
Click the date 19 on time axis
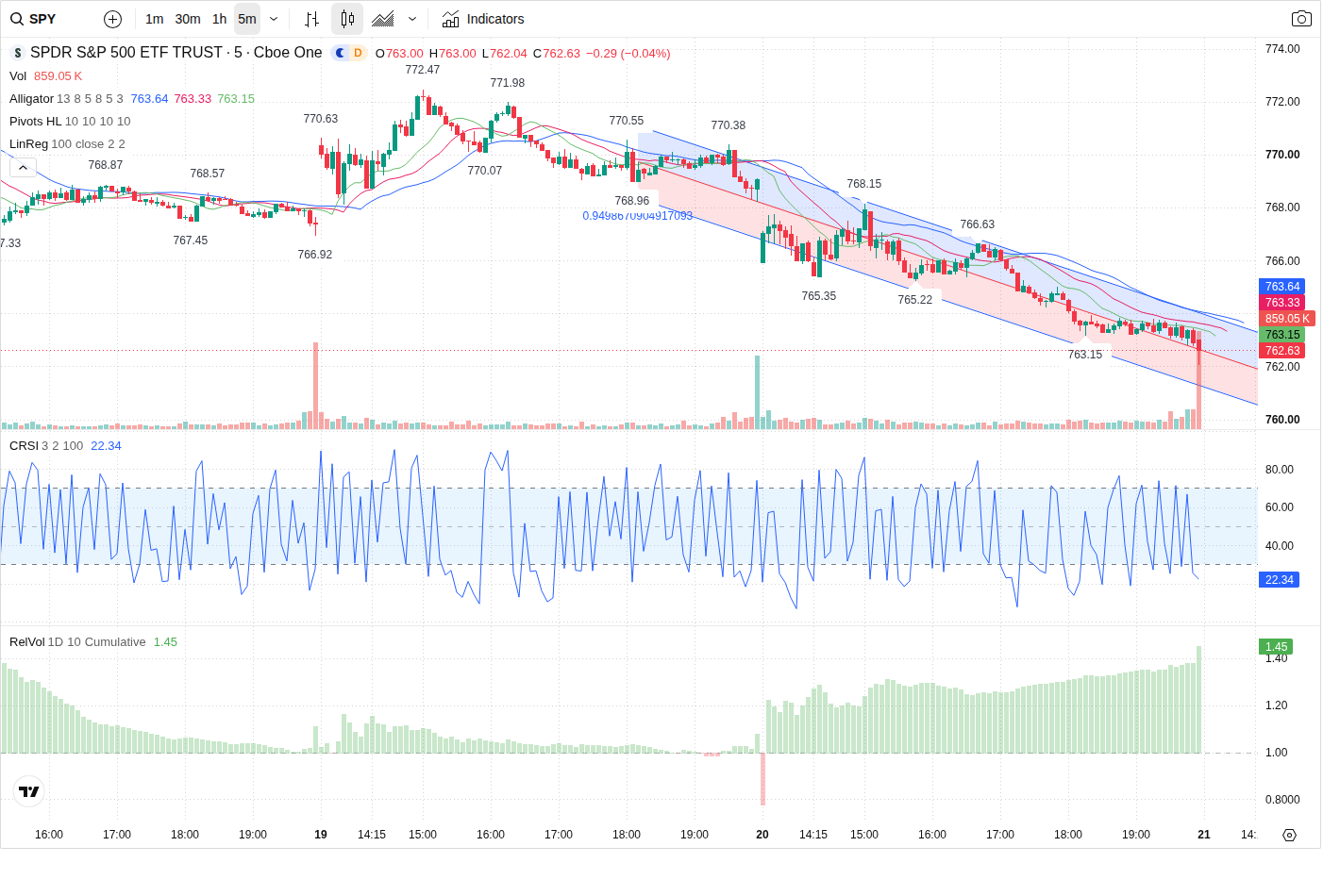321,835
